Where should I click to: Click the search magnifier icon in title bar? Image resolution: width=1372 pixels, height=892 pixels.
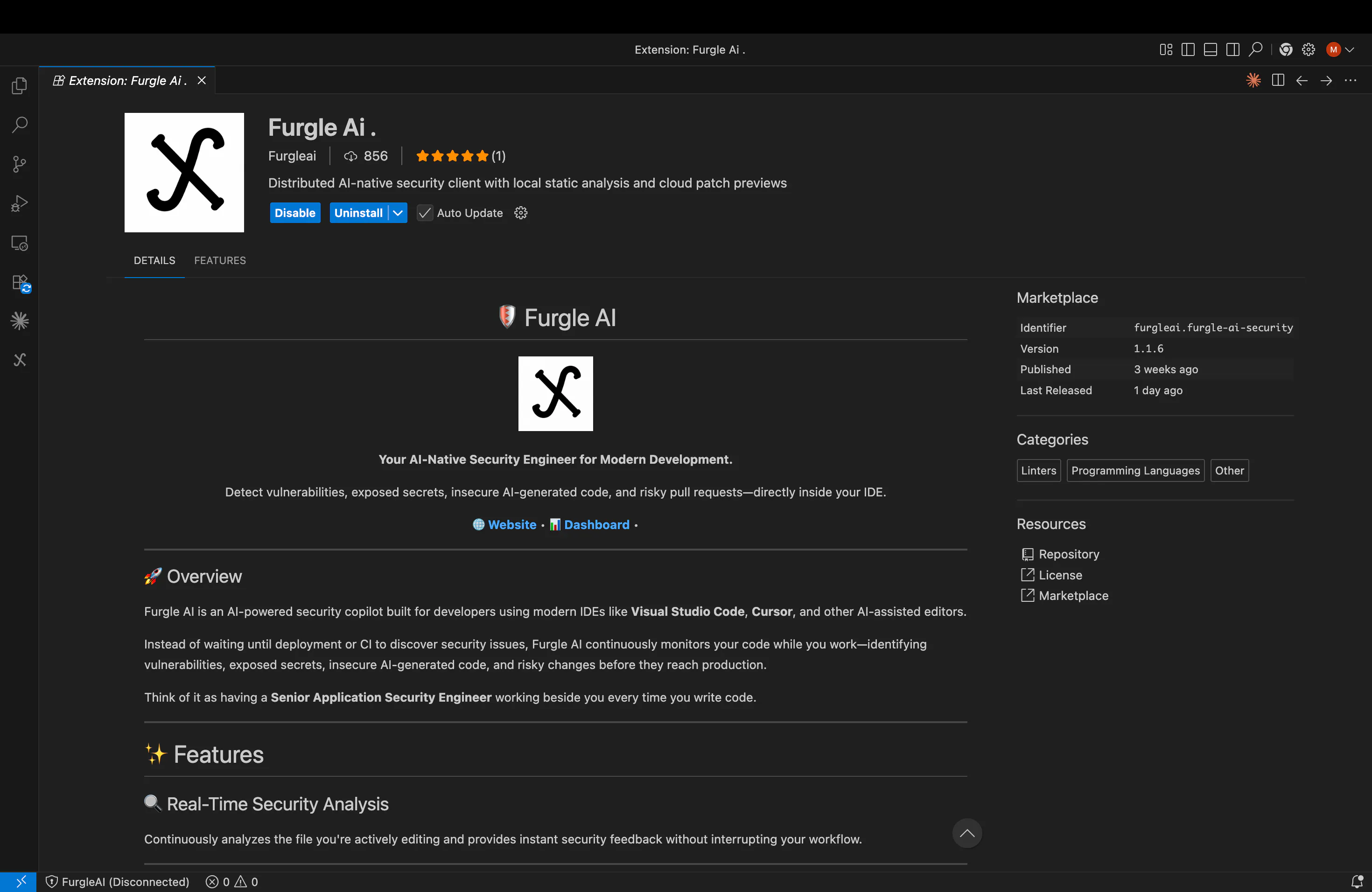click(1255, 49)
